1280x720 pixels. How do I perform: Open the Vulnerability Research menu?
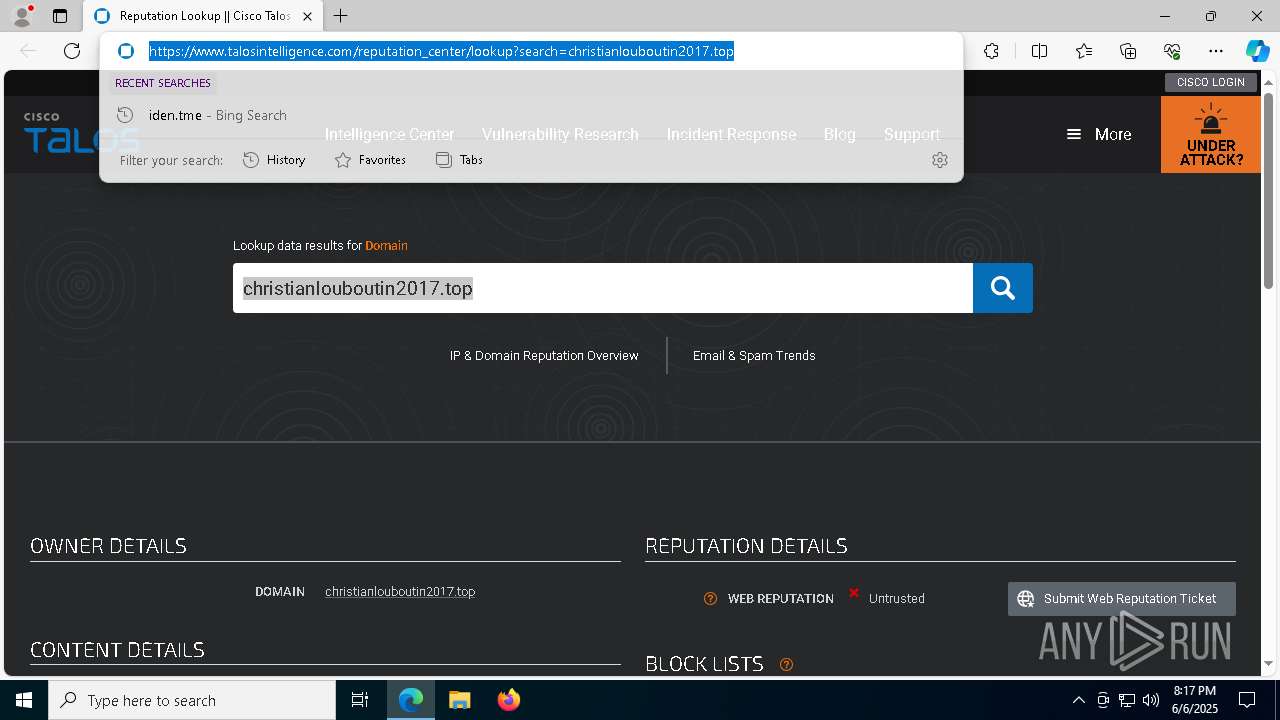pos(560,134)
